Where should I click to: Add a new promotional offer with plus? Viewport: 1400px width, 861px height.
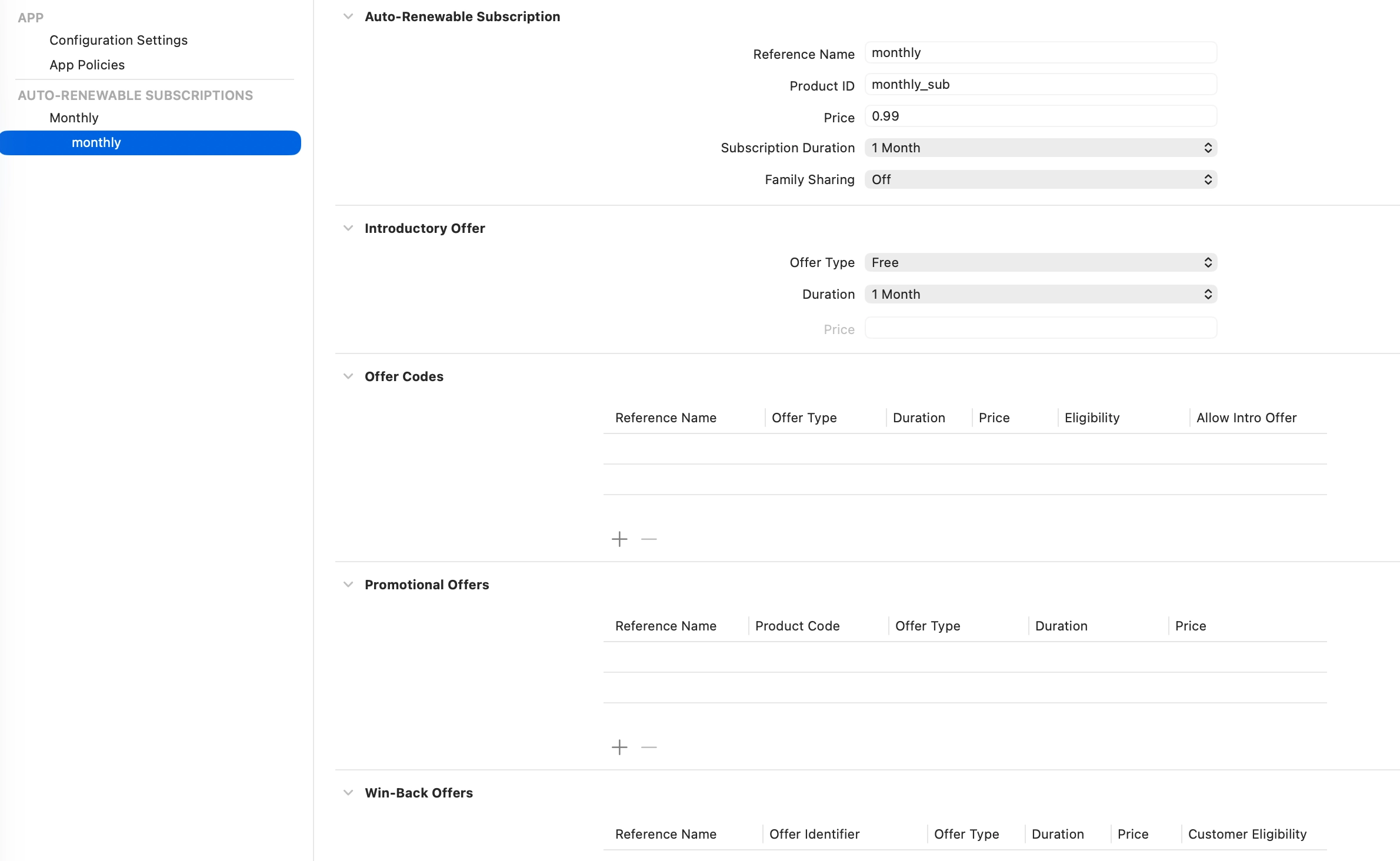[619, 747]
